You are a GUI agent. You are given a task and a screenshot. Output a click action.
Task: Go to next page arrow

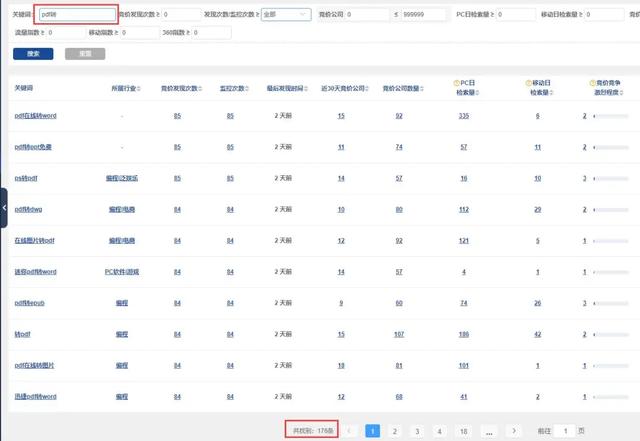click(x=514, y=430)
